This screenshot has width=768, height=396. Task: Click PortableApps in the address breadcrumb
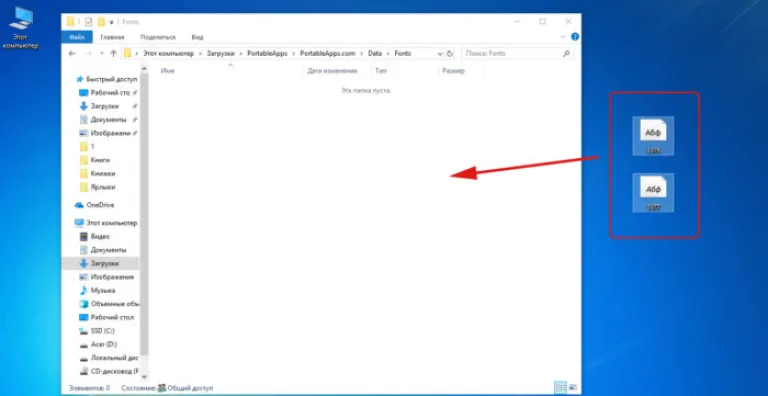tap(267, 53)
